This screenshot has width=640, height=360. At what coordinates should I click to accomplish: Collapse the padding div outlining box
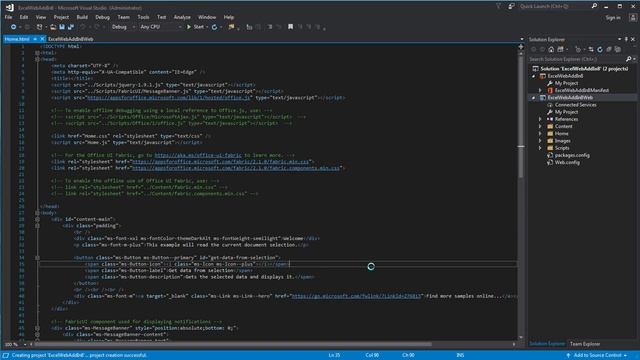click(37, 226)
